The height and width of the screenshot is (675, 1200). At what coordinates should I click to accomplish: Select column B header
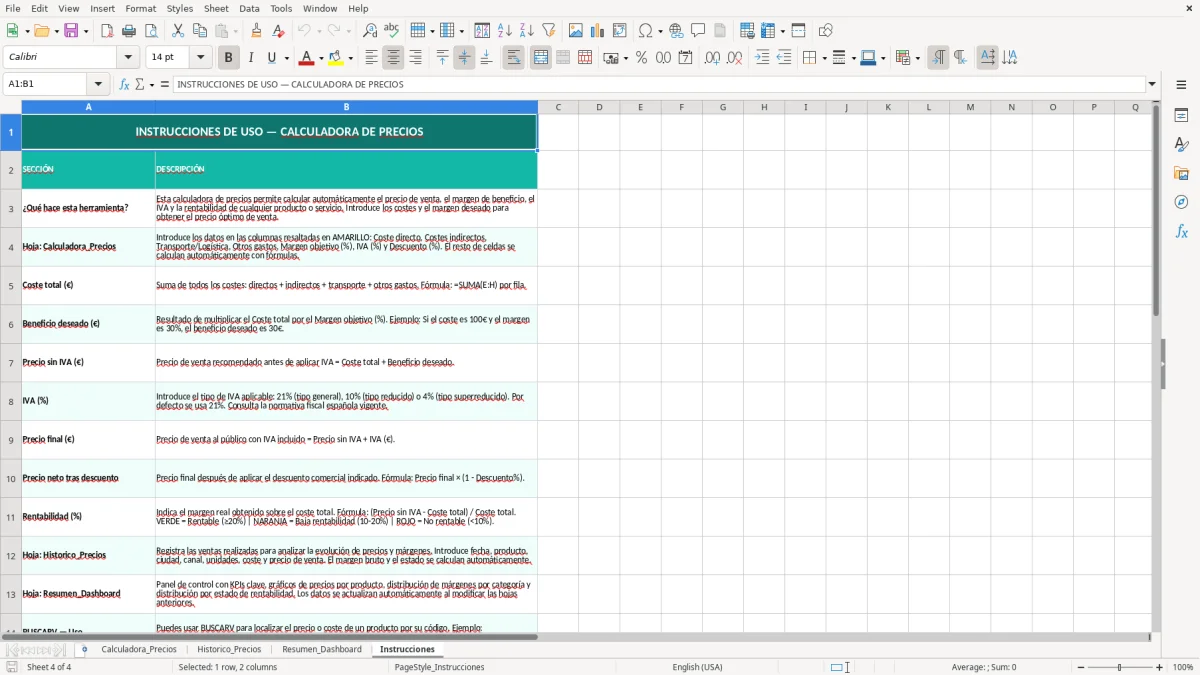pyautogui.click(x=346, y=107)
